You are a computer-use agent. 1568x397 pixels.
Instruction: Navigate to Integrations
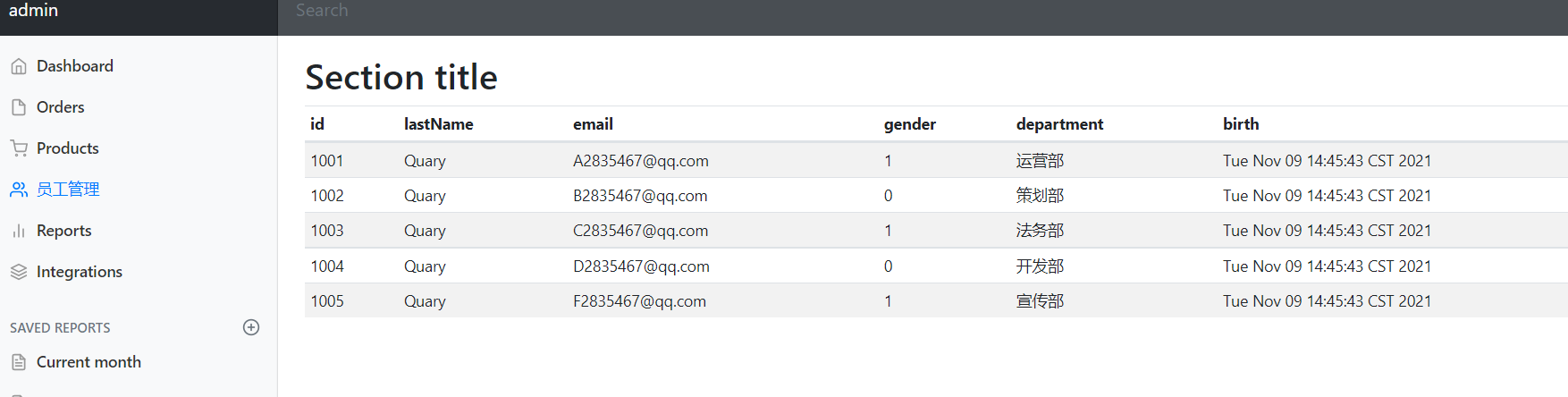tap(80, 272)
